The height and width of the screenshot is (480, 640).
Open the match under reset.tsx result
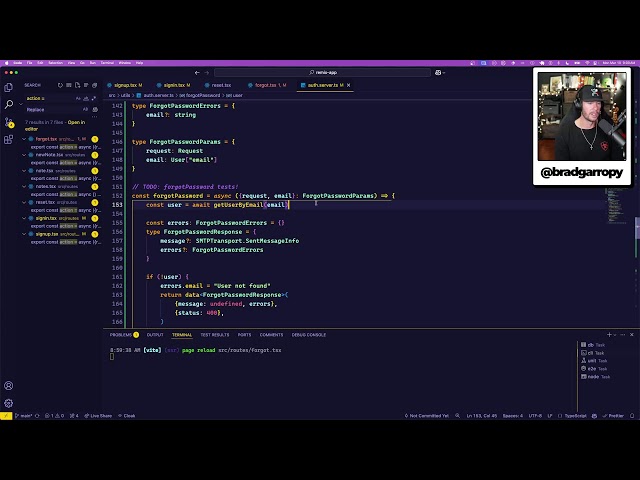click(x=65, y=210)
